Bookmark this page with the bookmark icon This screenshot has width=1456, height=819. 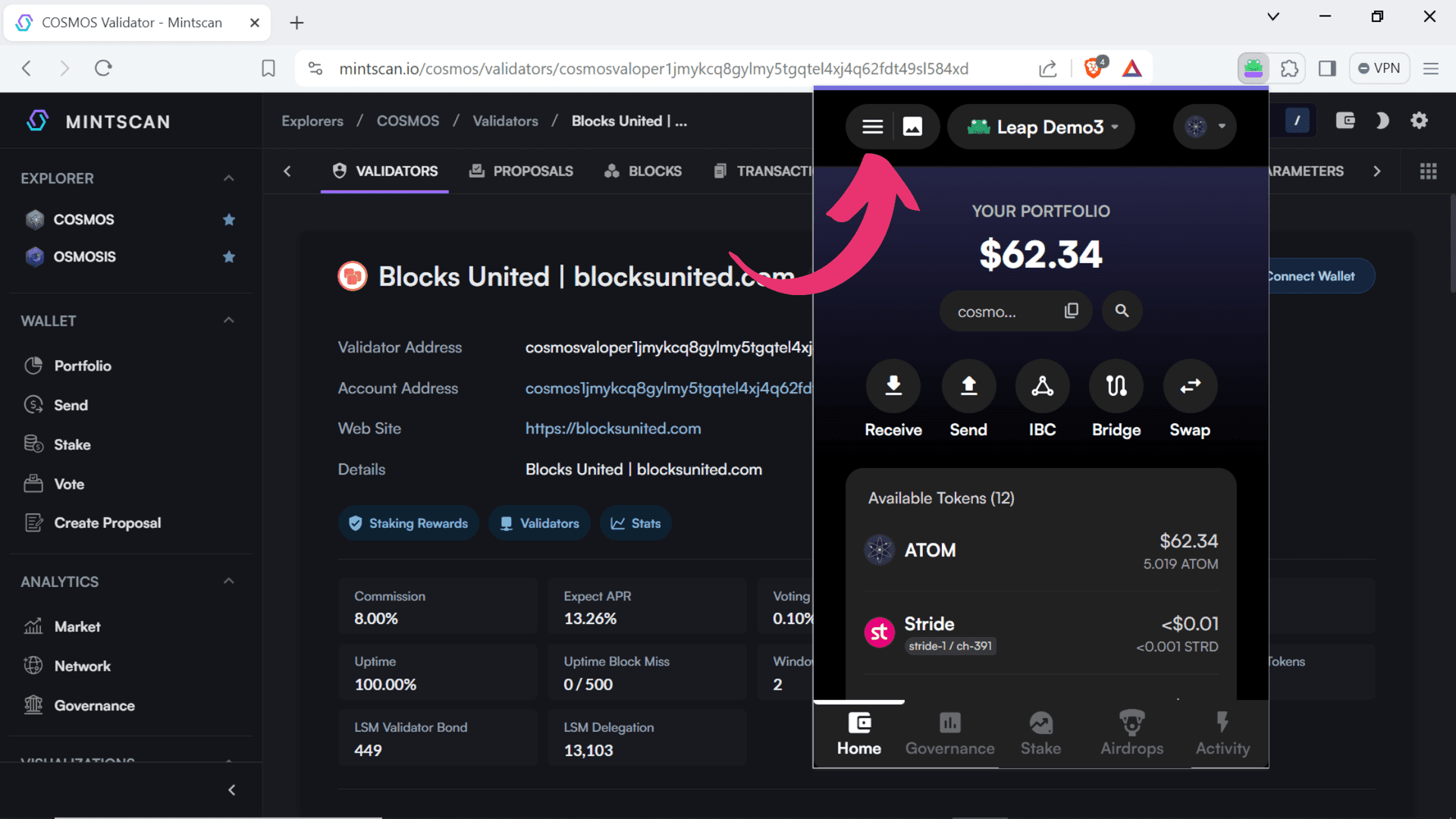(x=268, y=68)
